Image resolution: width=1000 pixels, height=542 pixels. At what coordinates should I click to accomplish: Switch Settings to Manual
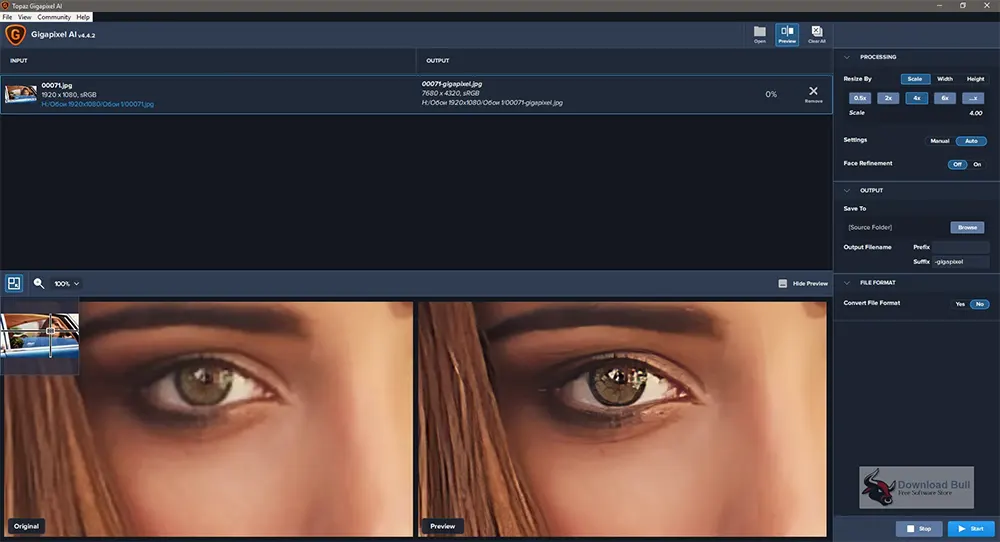tap(939, 141)
